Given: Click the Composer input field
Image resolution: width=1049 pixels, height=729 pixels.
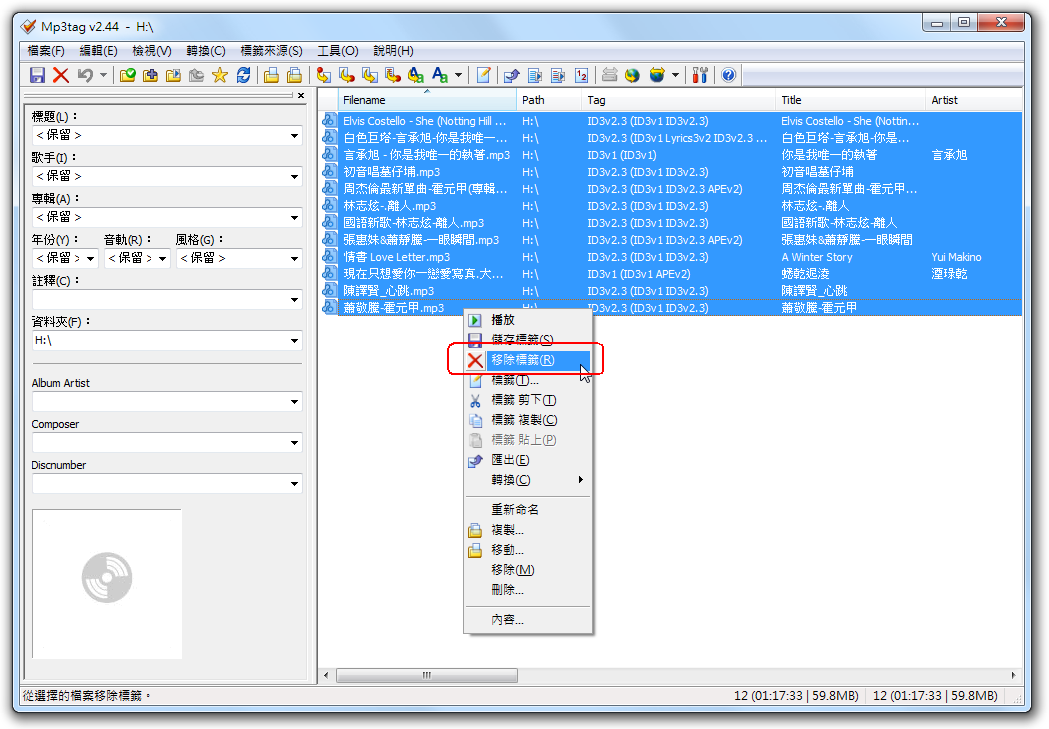Looking at the screenshot, I should [167, 443].
